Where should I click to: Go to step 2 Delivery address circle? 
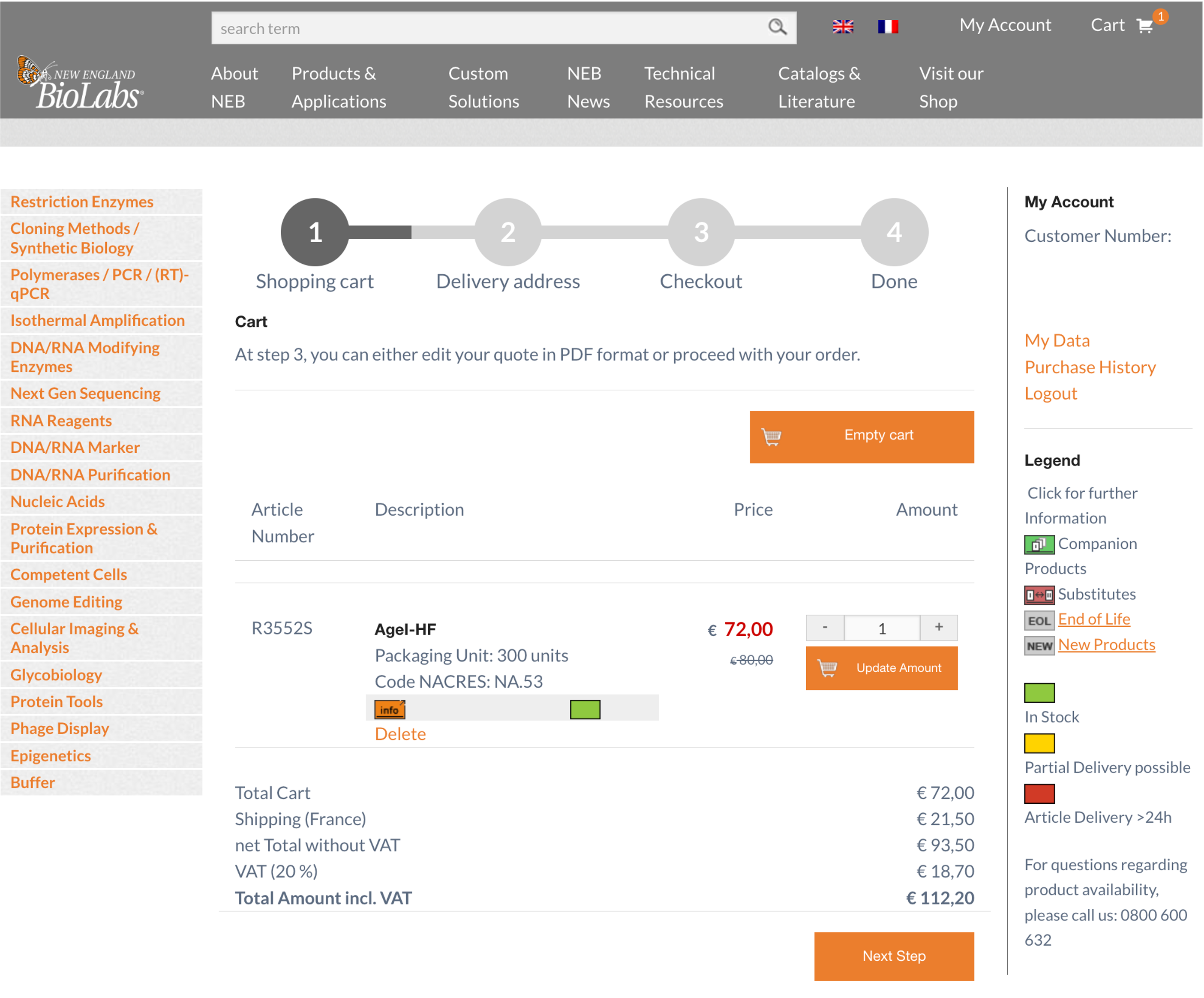tap(508, 232)
